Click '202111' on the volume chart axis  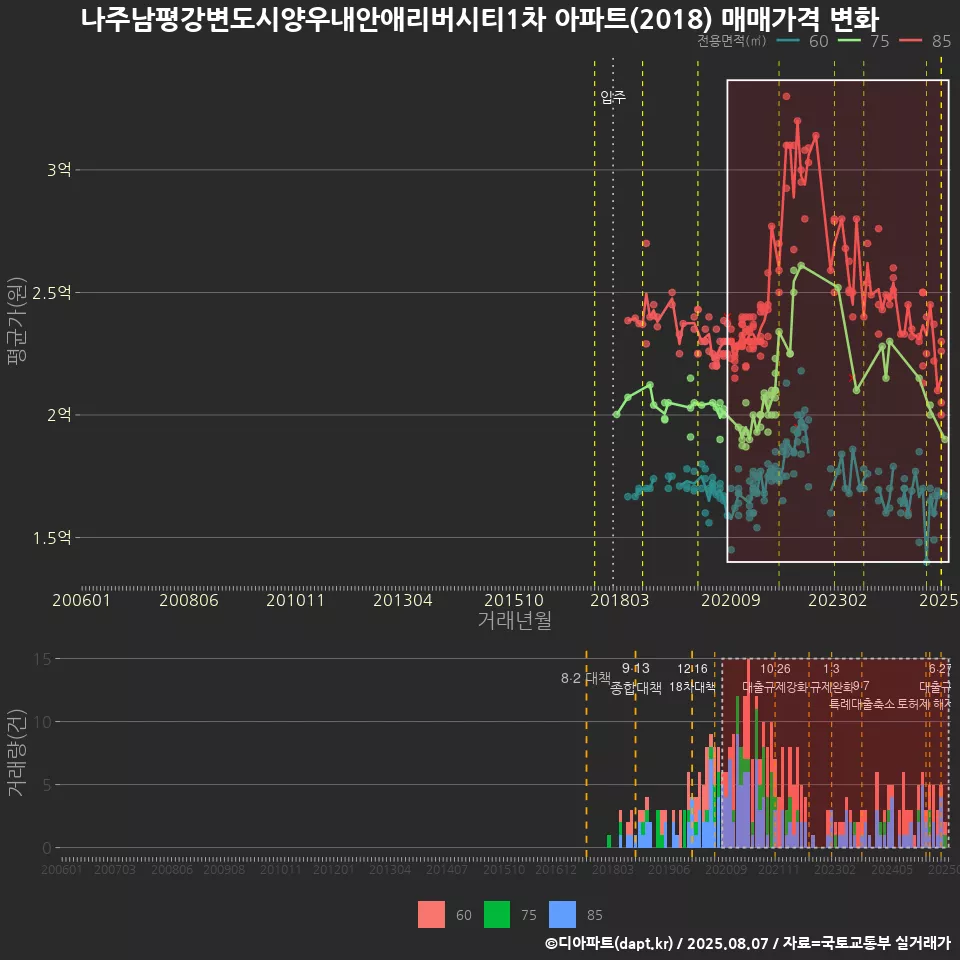point(779,869)
